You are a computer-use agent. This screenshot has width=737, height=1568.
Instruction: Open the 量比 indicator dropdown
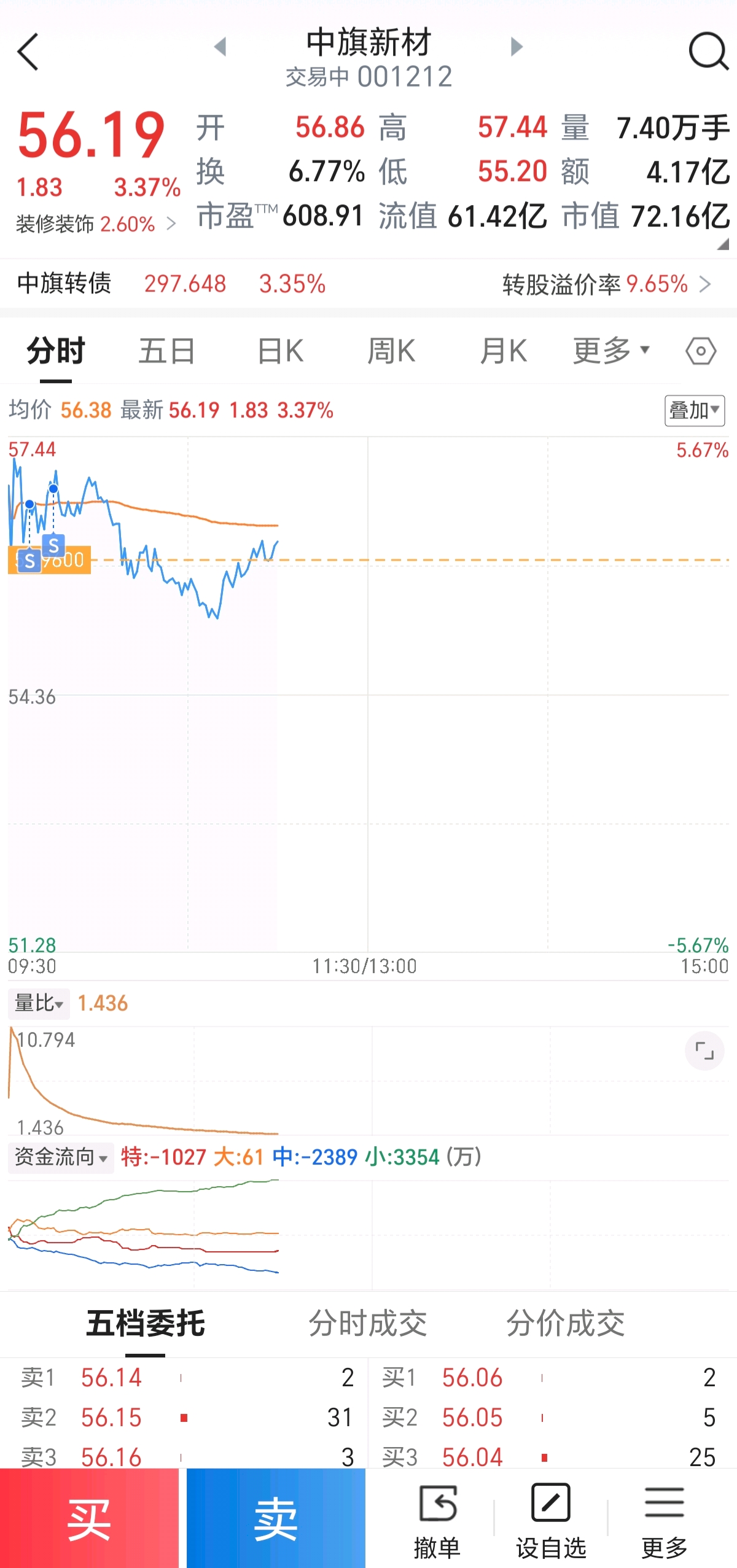[39, 1003]
